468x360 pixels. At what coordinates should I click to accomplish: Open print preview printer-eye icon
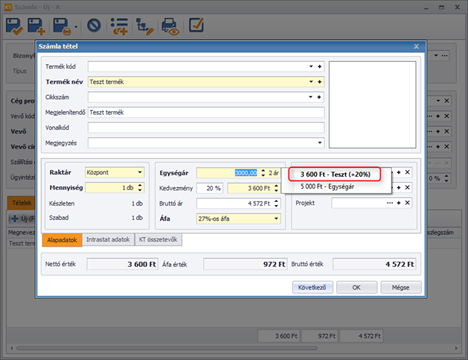(170, 26)
